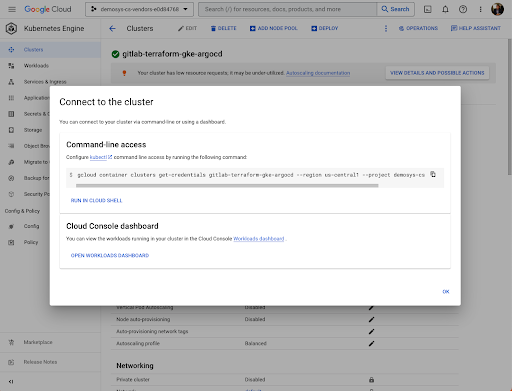
Task: Click the Google Cloud logo
Action: (48, 9)
